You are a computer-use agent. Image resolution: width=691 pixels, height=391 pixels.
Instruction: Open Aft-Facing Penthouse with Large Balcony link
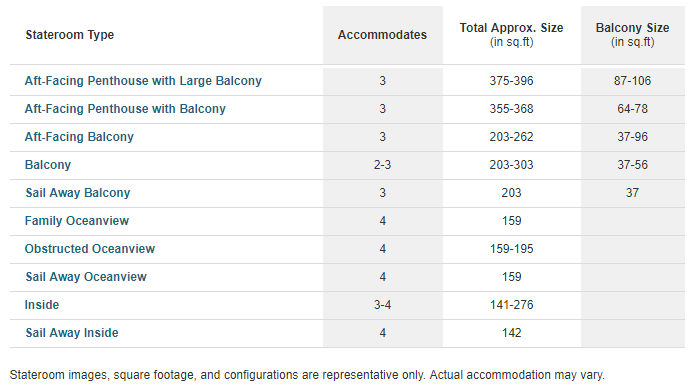143,81
